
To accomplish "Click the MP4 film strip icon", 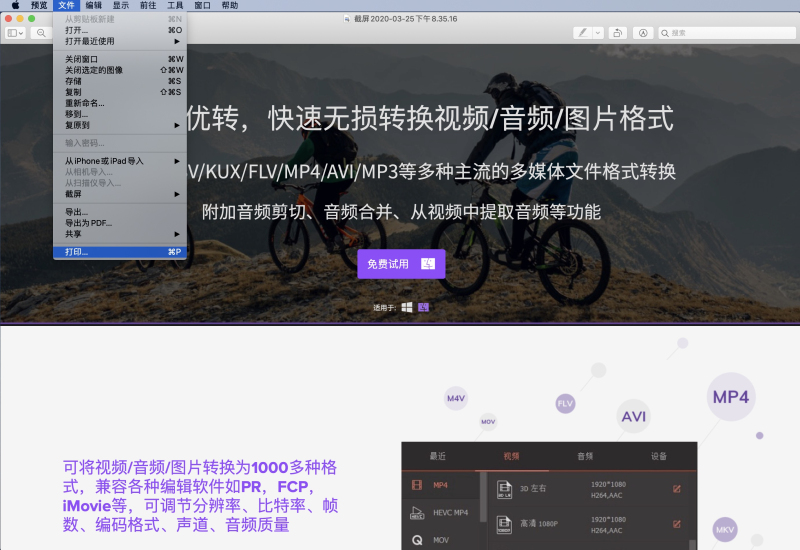I will coord(417,485).
